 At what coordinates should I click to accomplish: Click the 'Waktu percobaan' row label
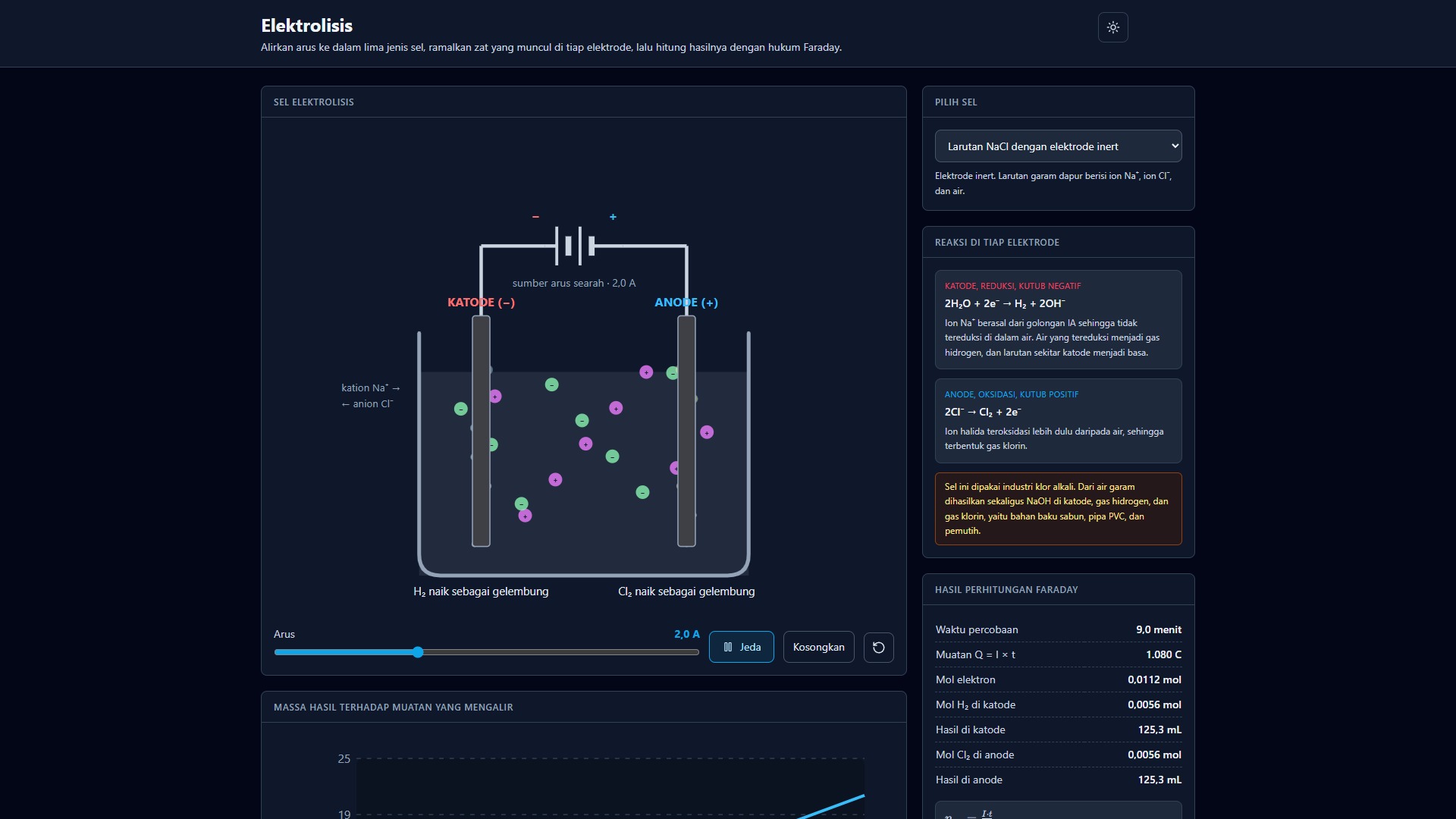pos(977,629)
